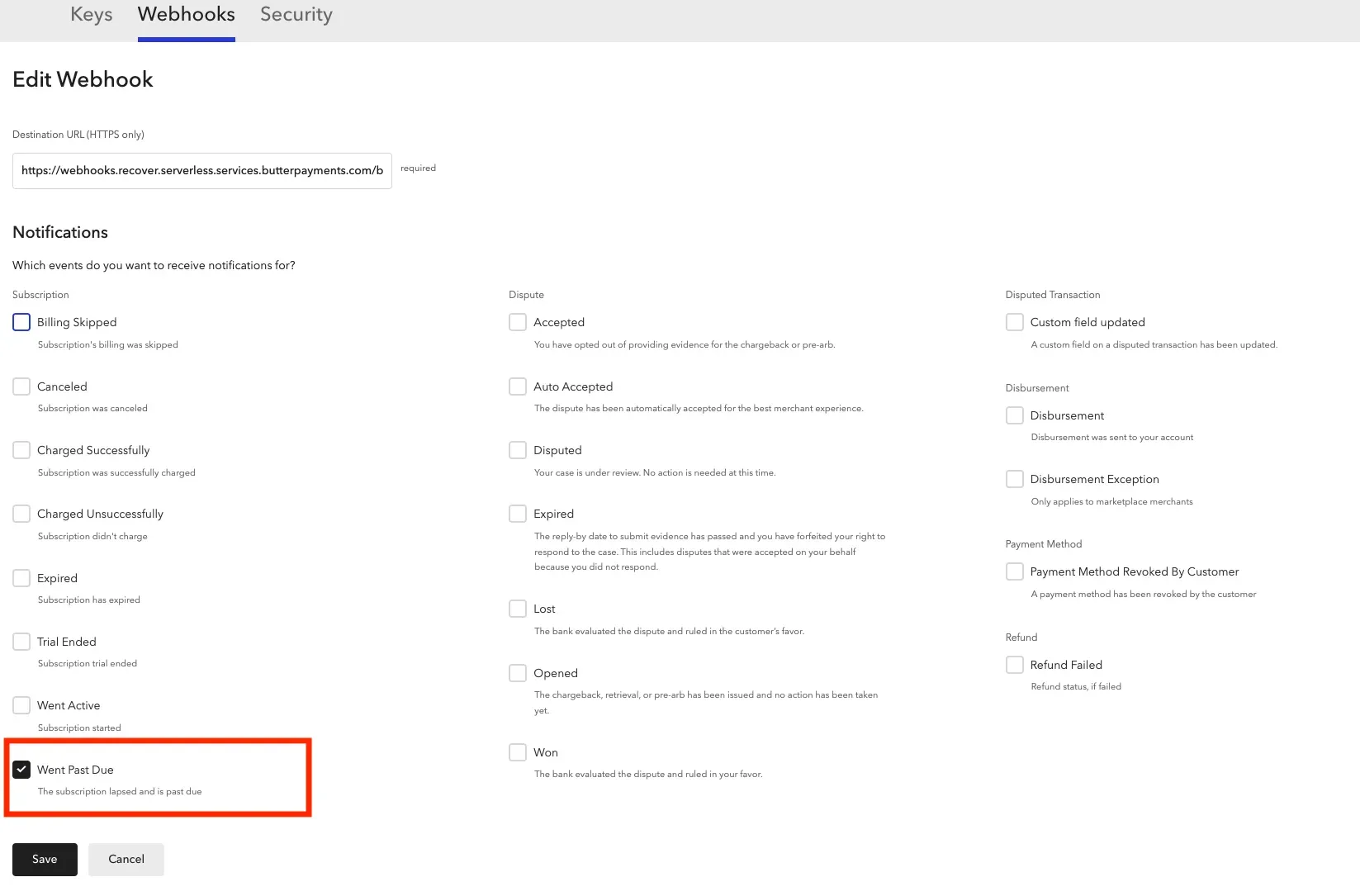
Task: Enable Custom field updated checkbox
Action: 1015,322
